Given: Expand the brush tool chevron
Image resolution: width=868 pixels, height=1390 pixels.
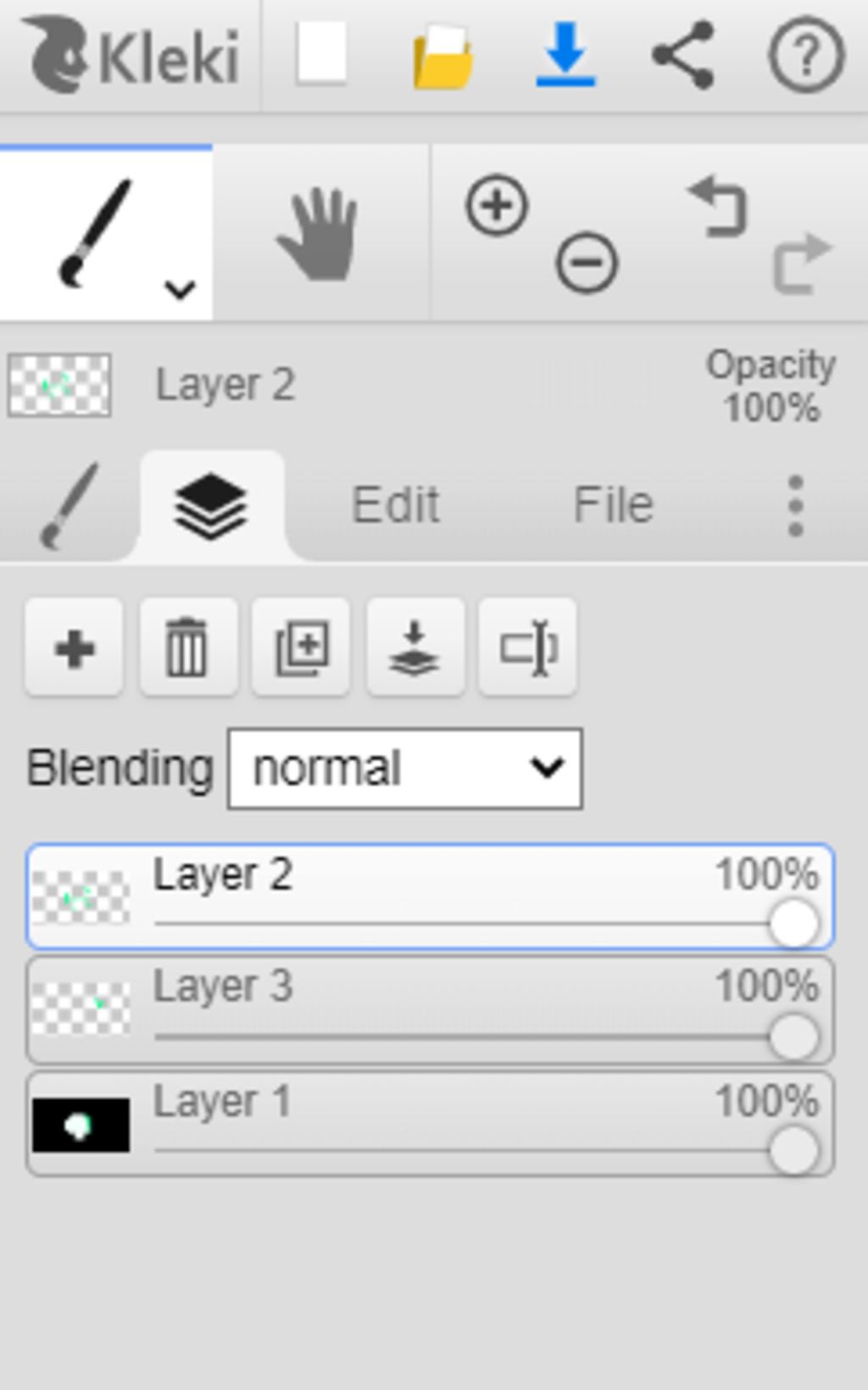Looking at the screenshot, I should (x=181, y=290).
